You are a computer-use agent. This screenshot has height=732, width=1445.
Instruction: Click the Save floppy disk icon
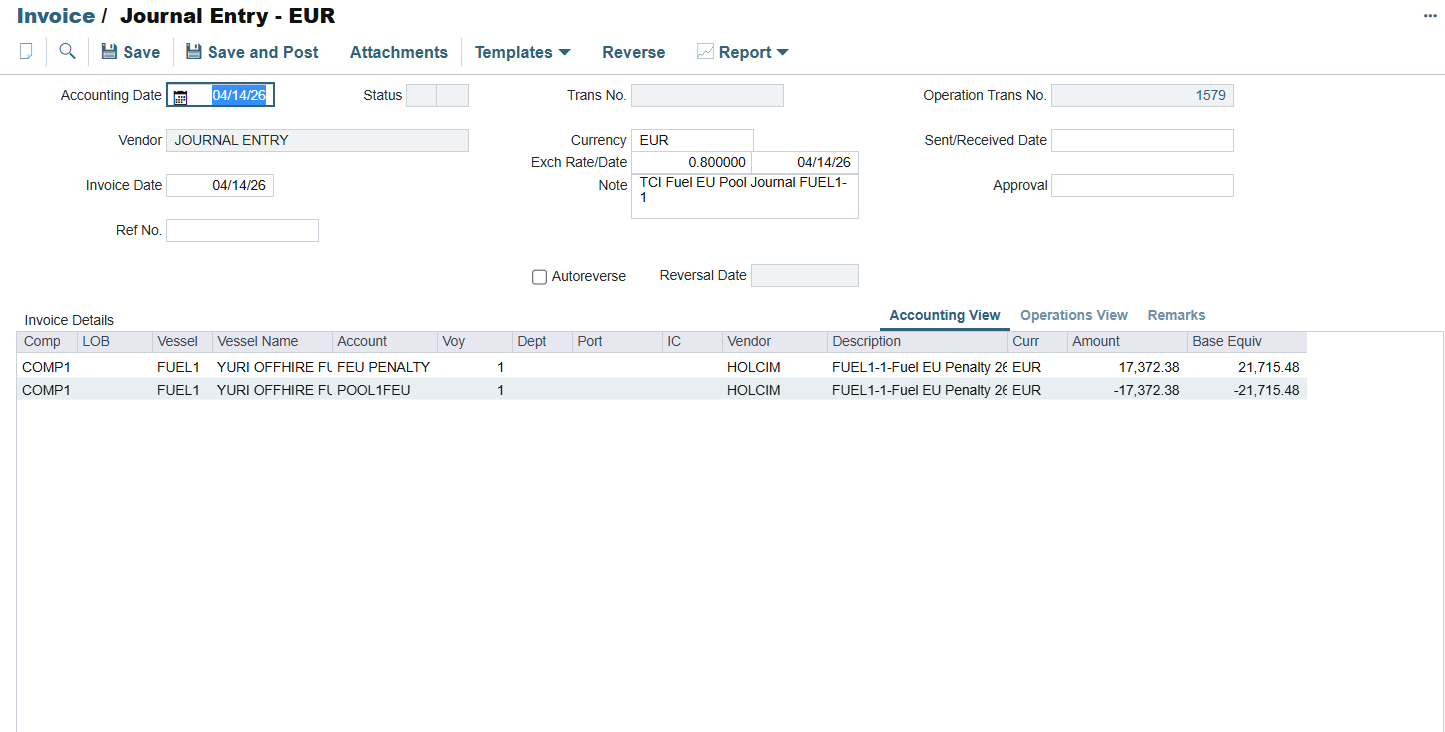pyautogui.click(x=109, y=52)
